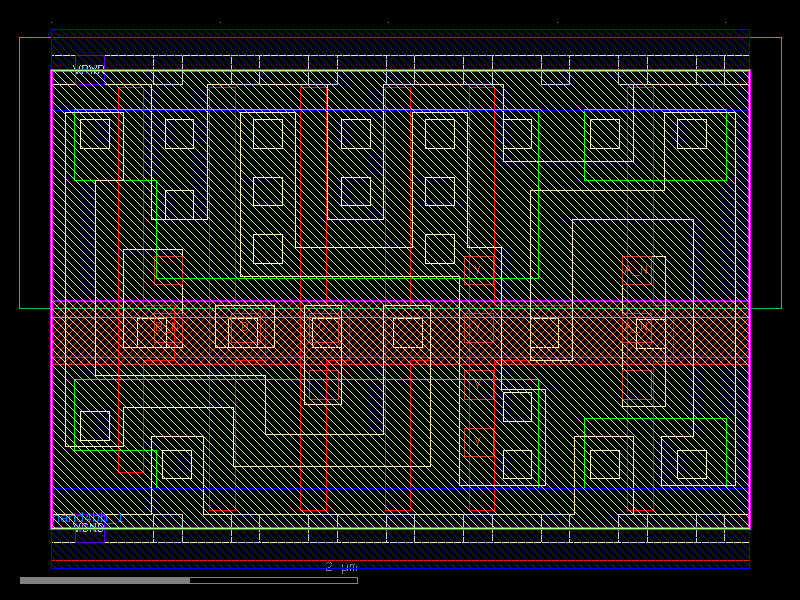Click the nand4bb_1 cell instance name
Screen dimensions: 800x600
tap(85, 518)
